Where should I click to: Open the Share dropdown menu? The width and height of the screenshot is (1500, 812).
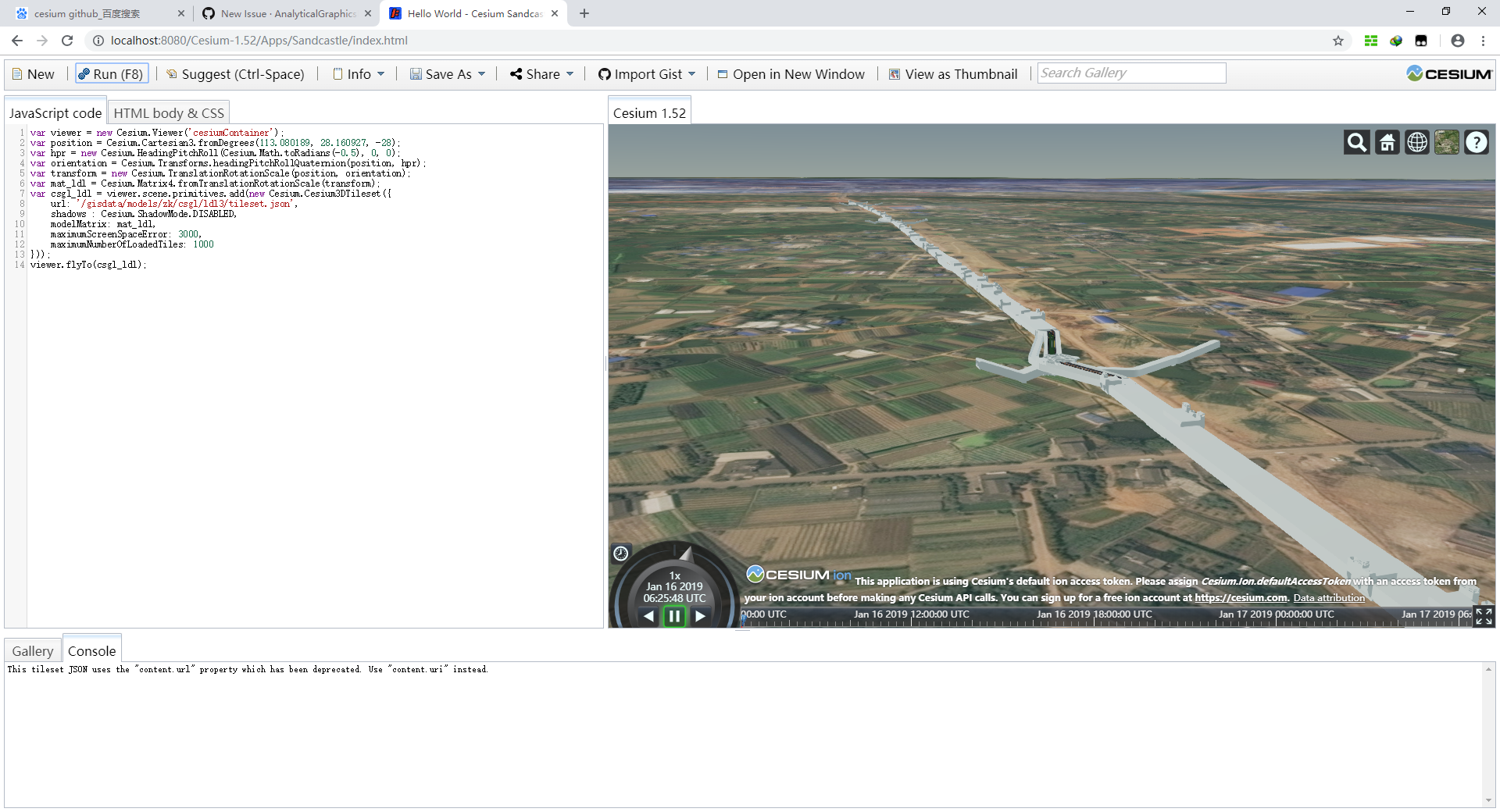(x=542, y=74)
